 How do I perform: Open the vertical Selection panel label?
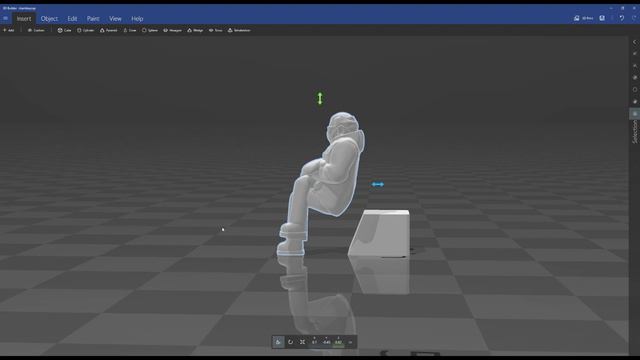pos(635,132)
